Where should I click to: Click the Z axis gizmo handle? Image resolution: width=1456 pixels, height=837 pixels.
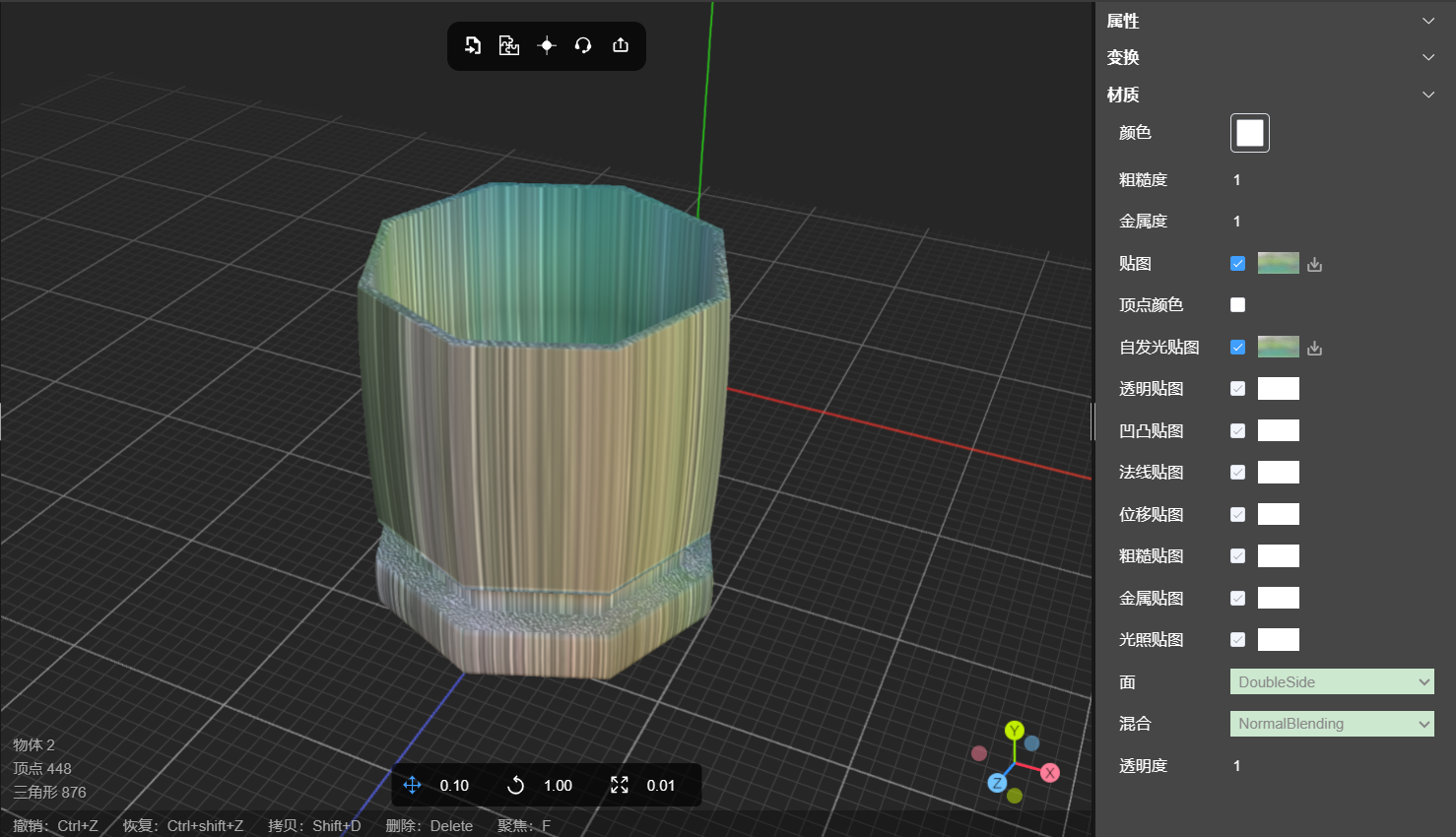(997, 783)
